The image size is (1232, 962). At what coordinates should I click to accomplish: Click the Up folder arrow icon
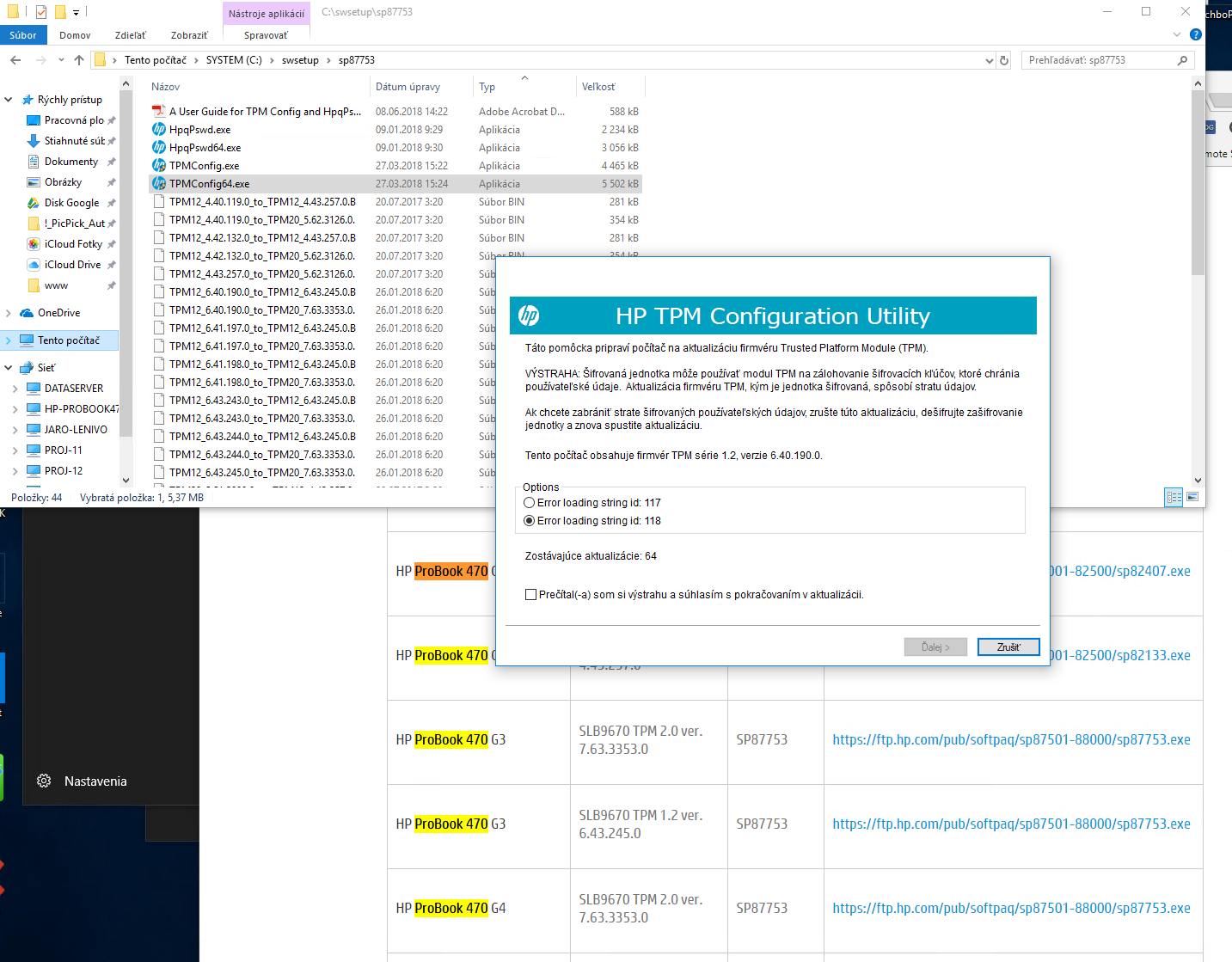[79, 60]
